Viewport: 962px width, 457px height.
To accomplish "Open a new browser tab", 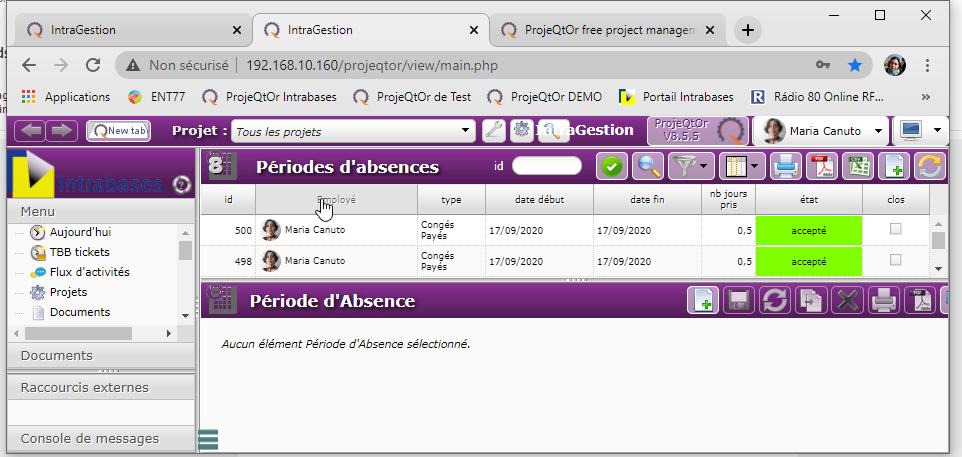I will (x=747, y=30).
